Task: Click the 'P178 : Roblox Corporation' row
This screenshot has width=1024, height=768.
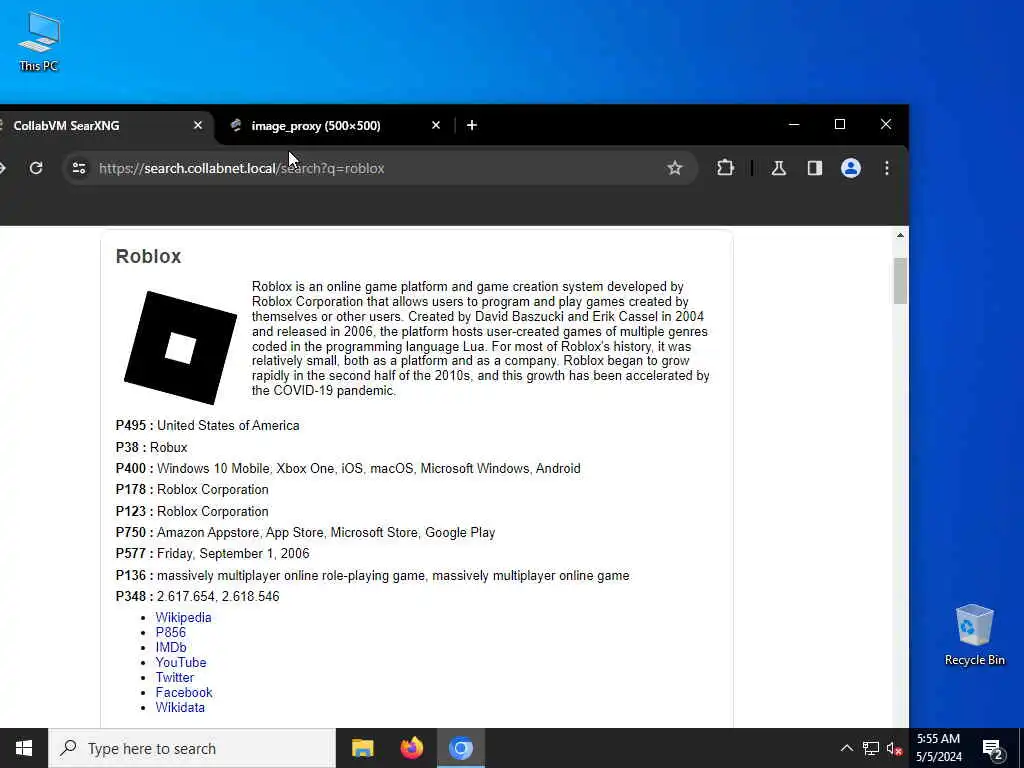Action: point(192,489)
